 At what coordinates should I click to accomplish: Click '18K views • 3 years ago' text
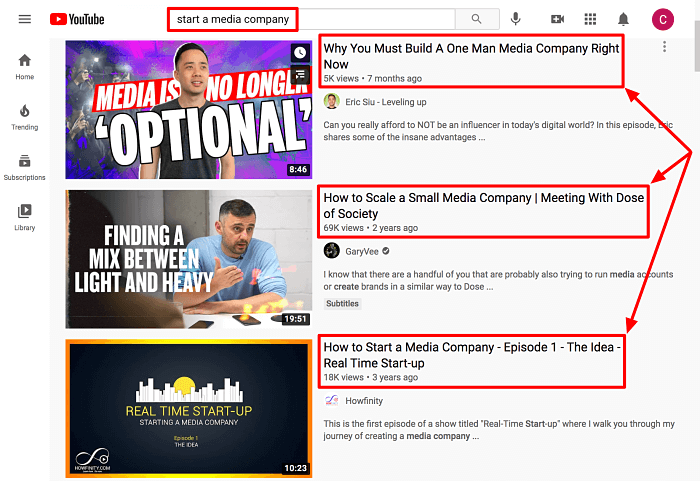371,377
